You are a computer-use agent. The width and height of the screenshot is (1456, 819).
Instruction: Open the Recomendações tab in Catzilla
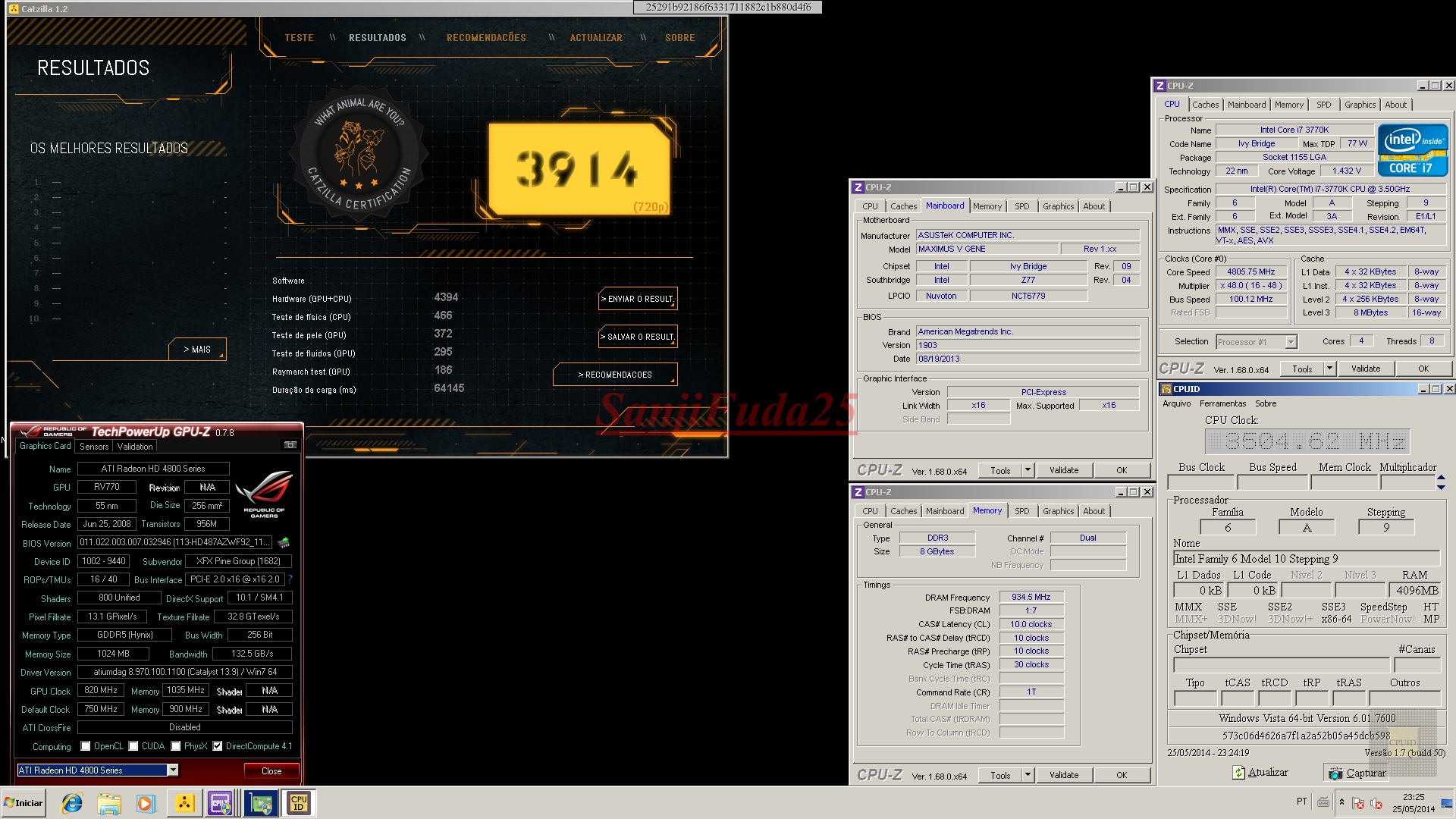[x=486, y=38]
